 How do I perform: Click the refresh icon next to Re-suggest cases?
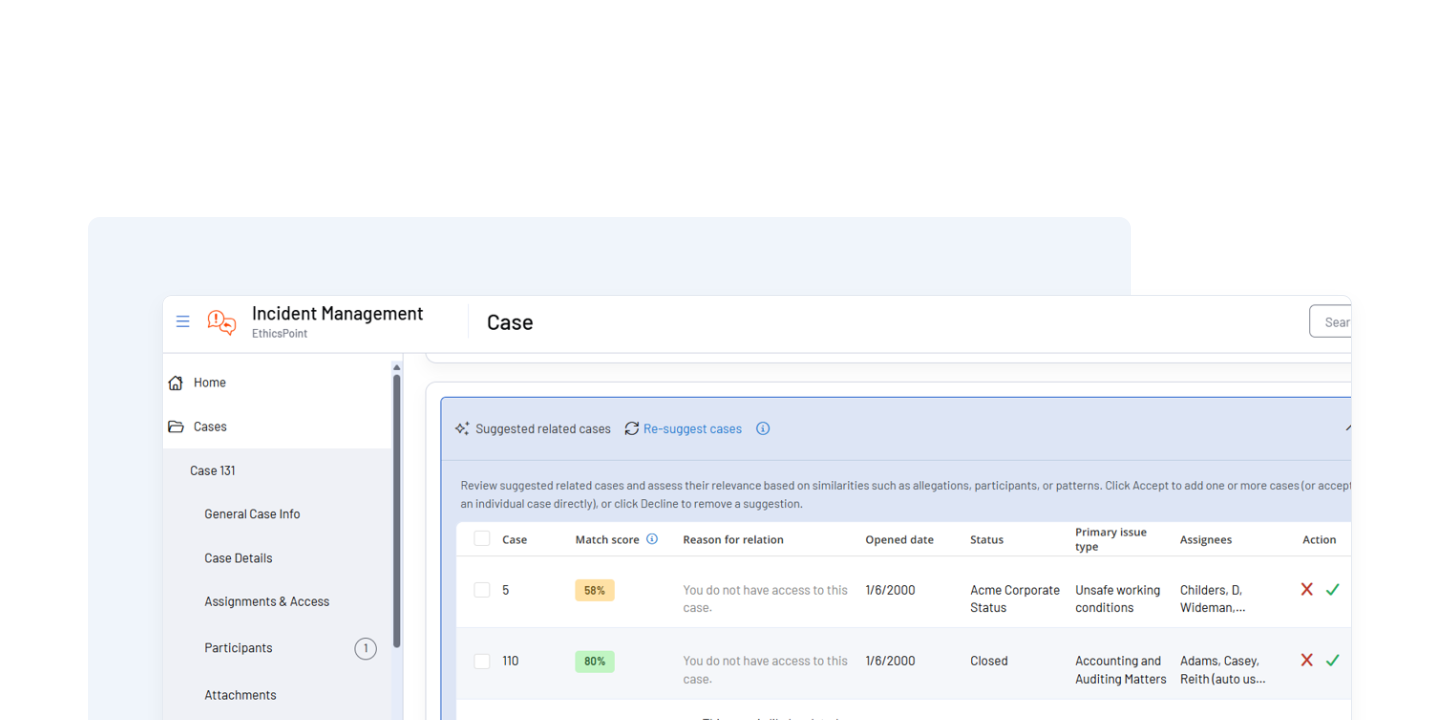pyautogui.click(x=632, y=429)
